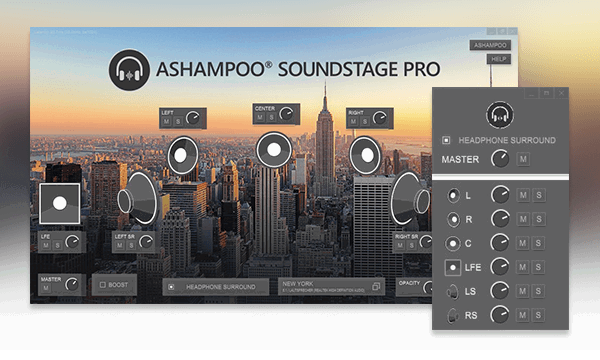Open the NEW YORK location selector
This screenshot has width=600, height=360.
(x=331, y=287)
